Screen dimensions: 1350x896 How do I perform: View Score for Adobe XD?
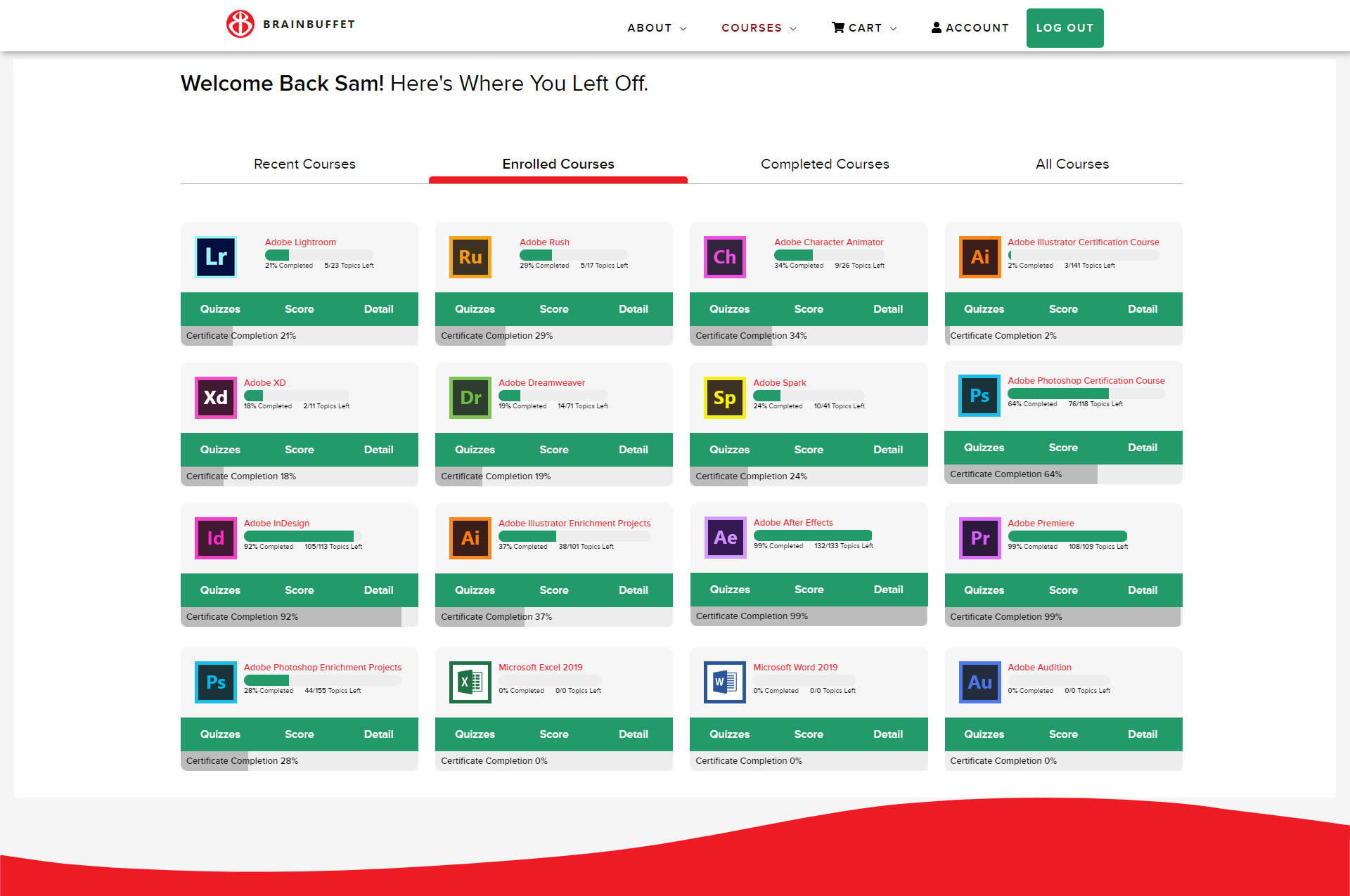pyautogui.click(x=300, y=450)
